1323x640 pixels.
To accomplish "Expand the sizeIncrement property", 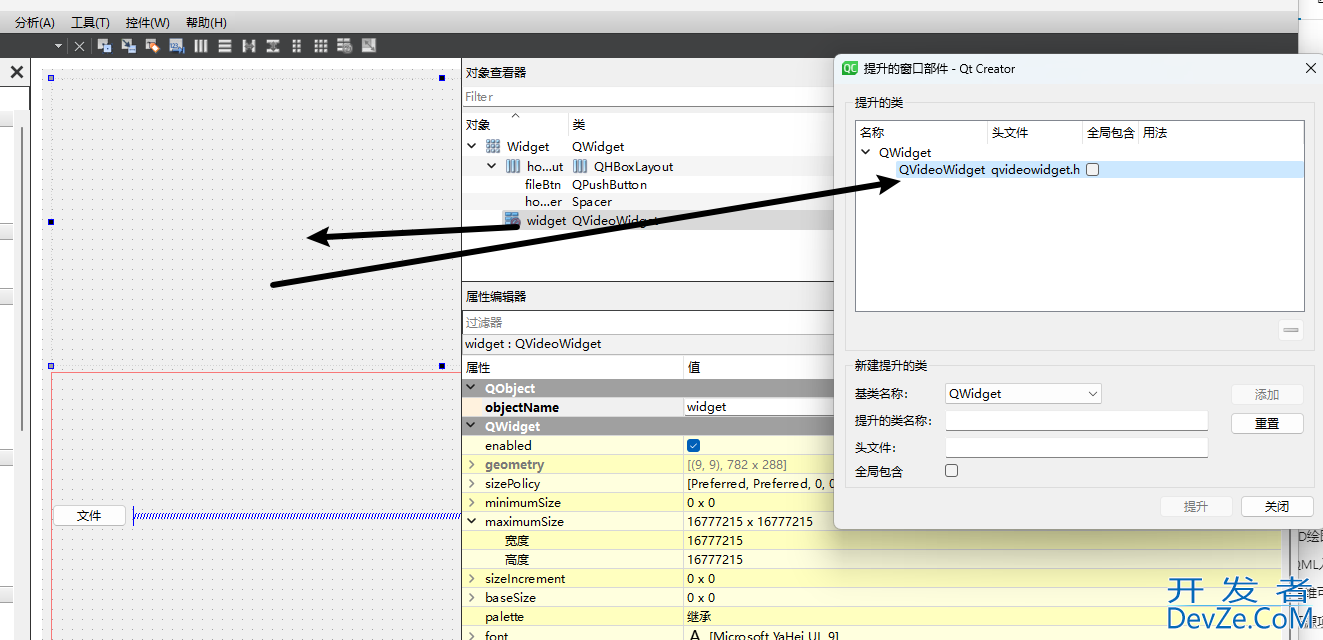I will pyautogui.click(x=472, y=579).
